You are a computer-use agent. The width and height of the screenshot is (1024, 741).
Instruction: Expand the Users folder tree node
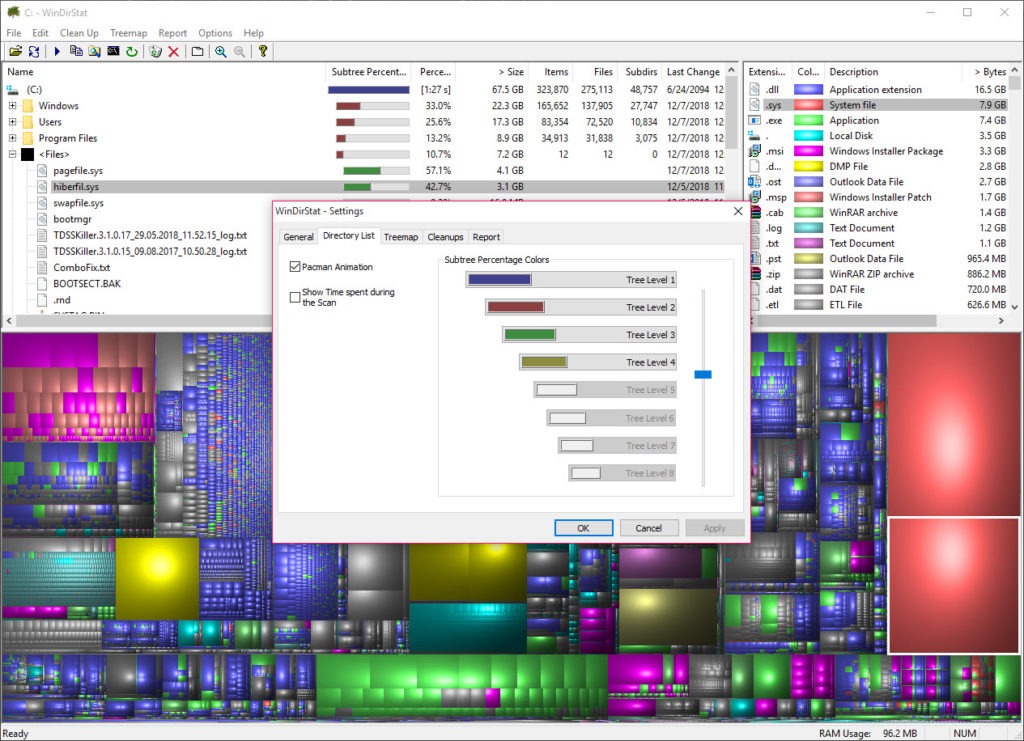[12, 122]
